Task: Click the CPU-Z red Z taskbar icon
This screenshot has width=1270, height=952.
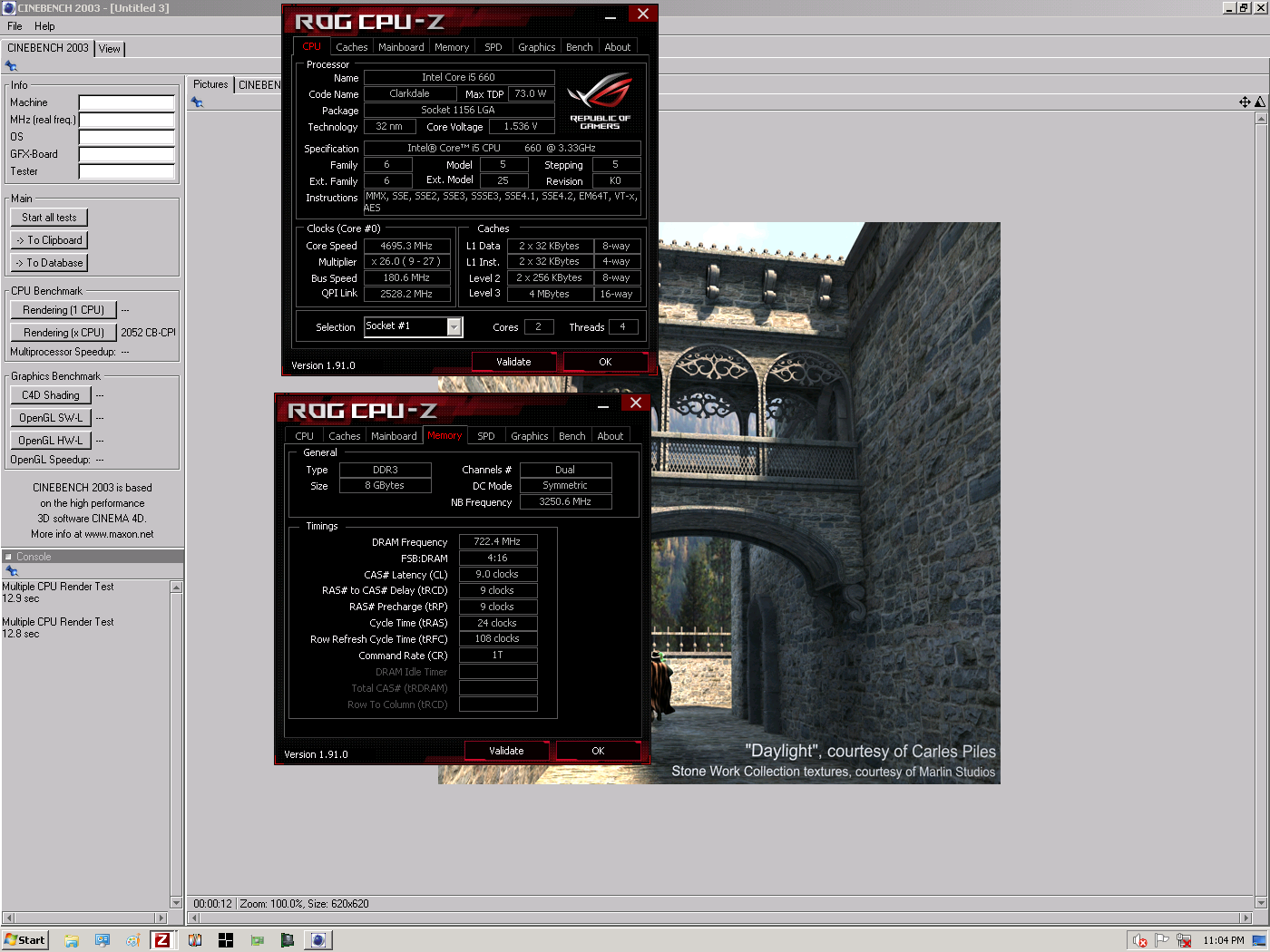Action: point(162,940)
